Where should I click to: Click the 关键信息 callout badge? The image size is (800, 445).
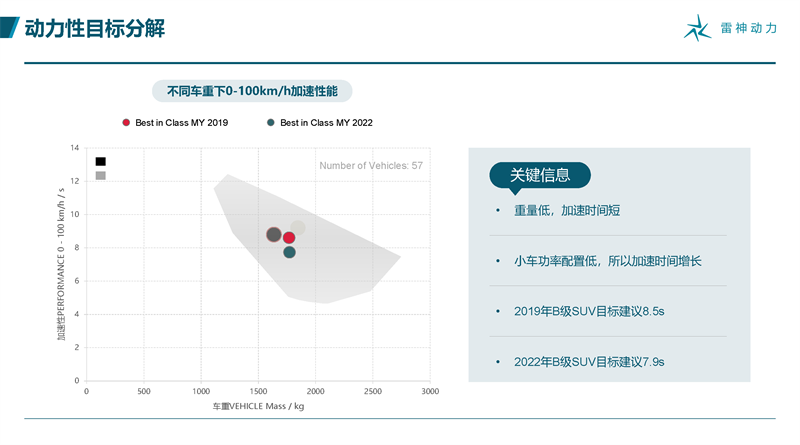tap(540, 176)
